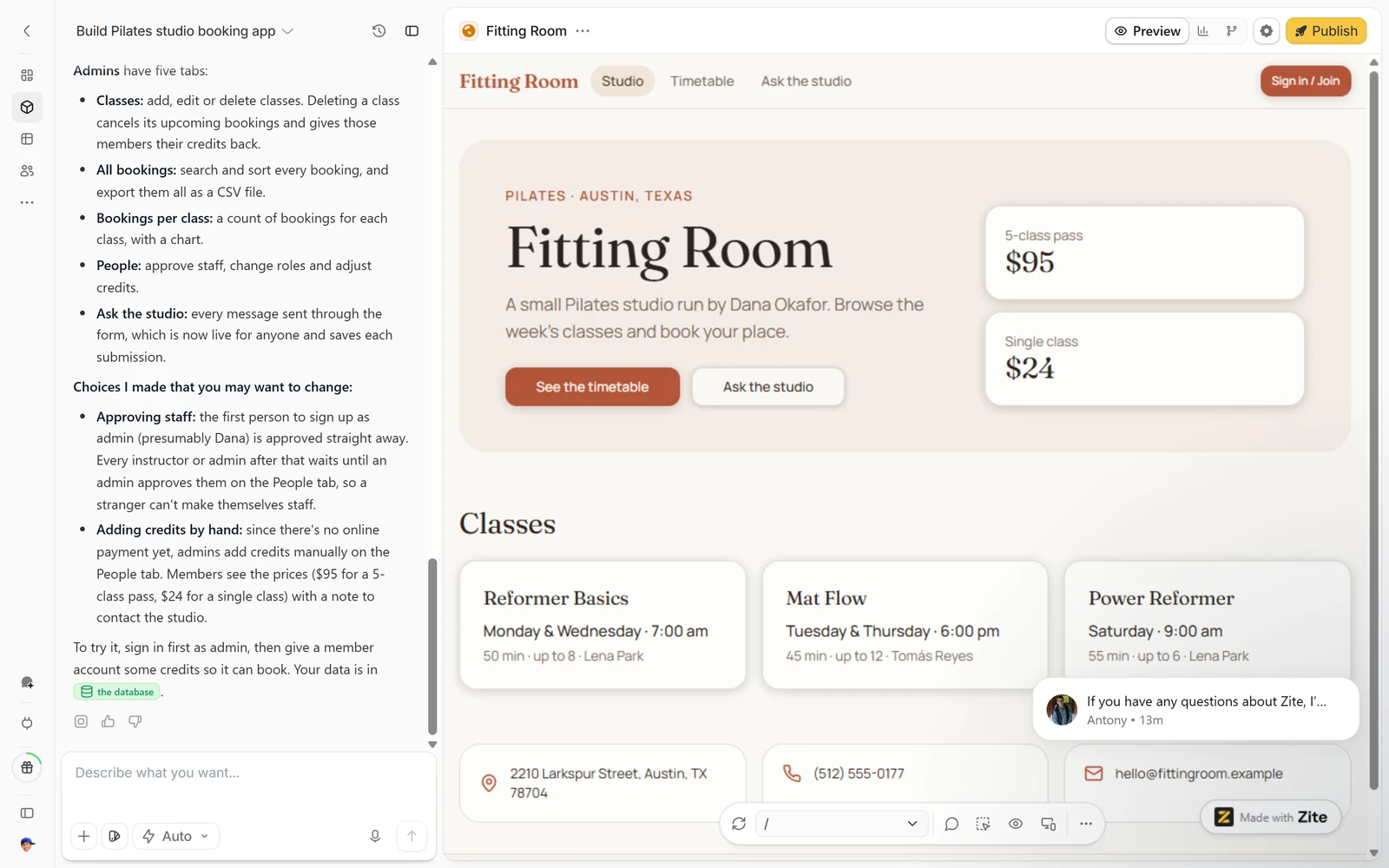
Task: Click the microphone voice input icon
Action: pos(375,836)
